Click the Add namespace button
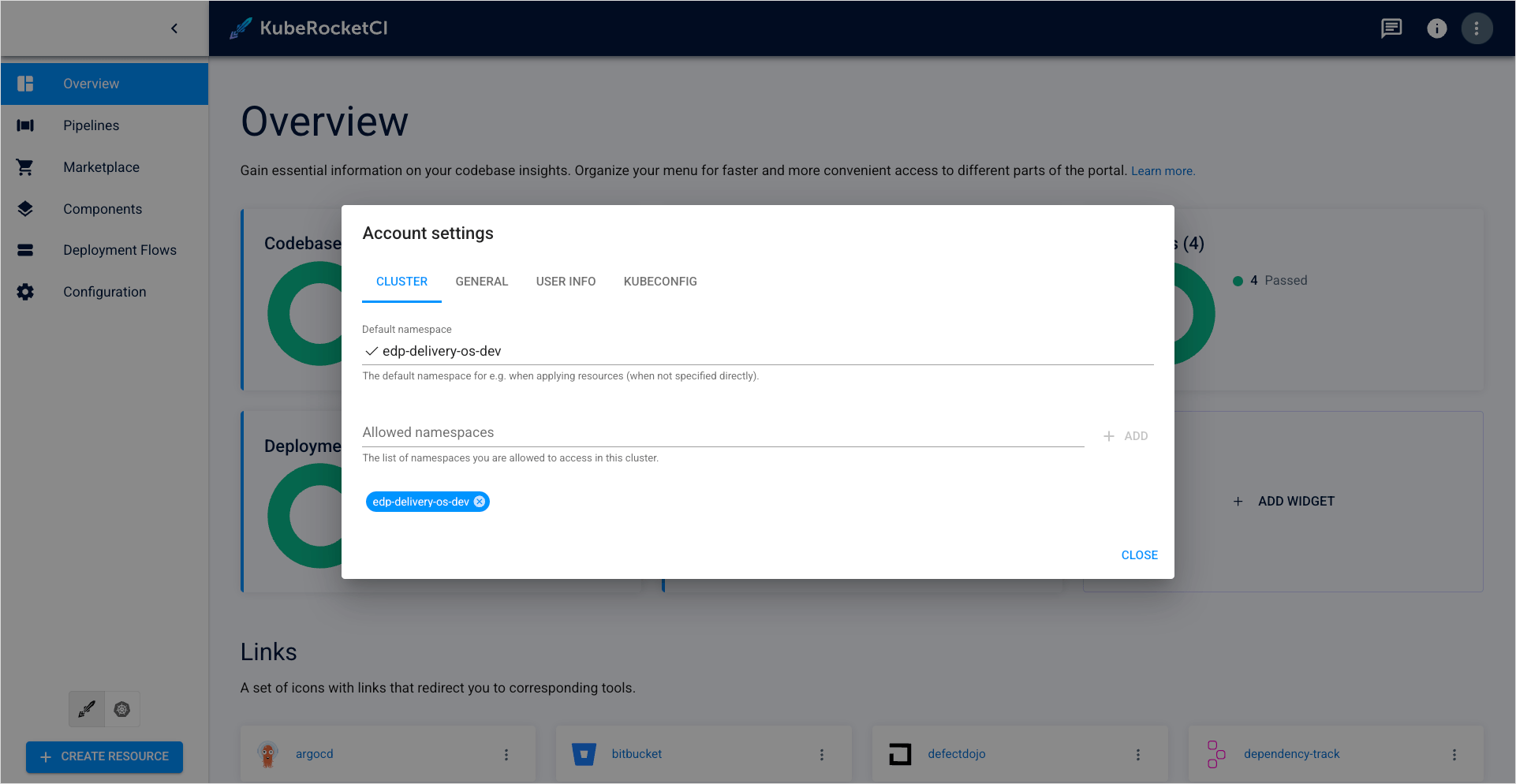This screenshot has height=784, width=1516. click(1126, 436)
